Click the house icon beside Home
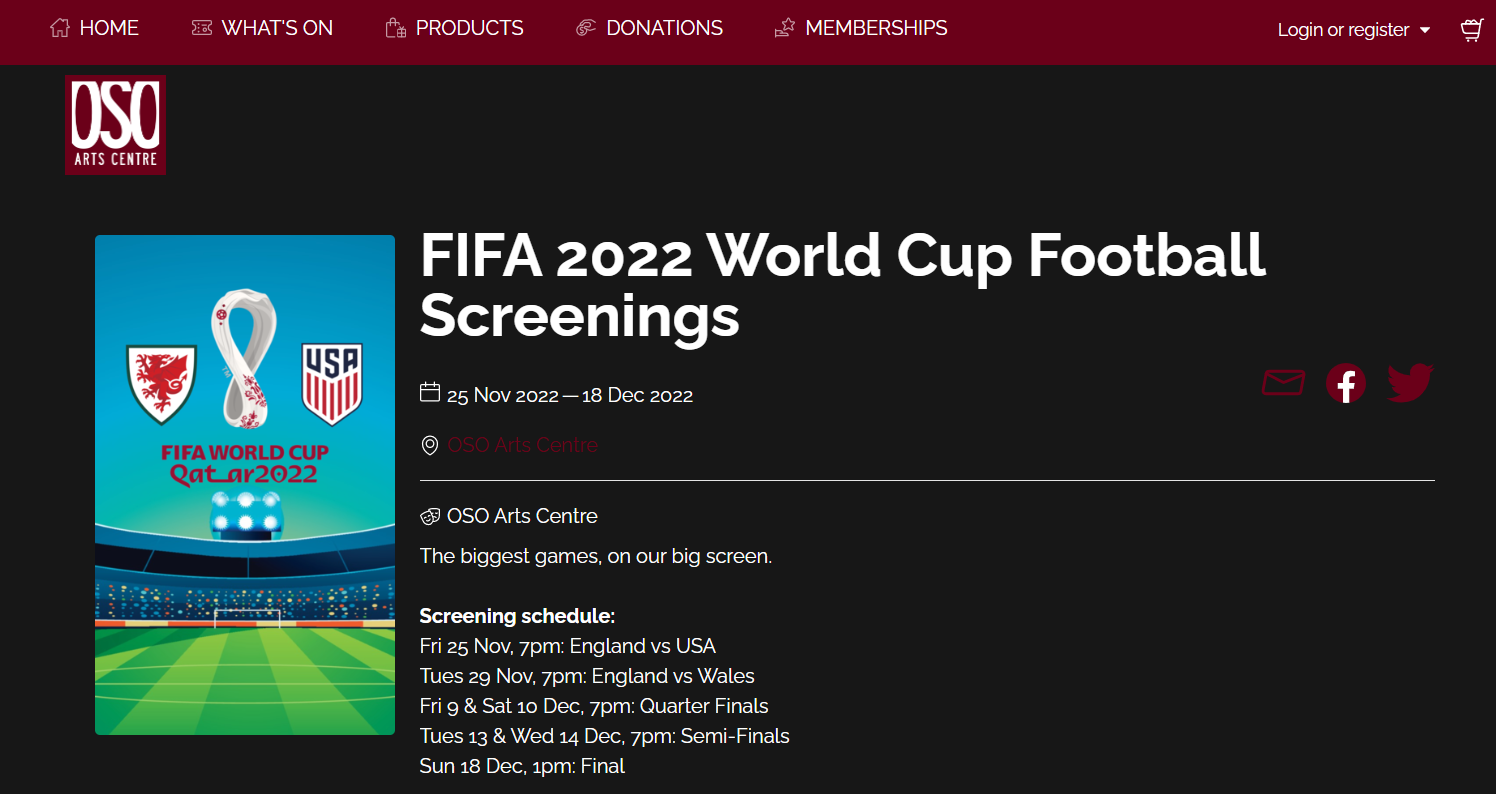The height and width of the screenshot is (794, 1496). click(x=60, y=28)
